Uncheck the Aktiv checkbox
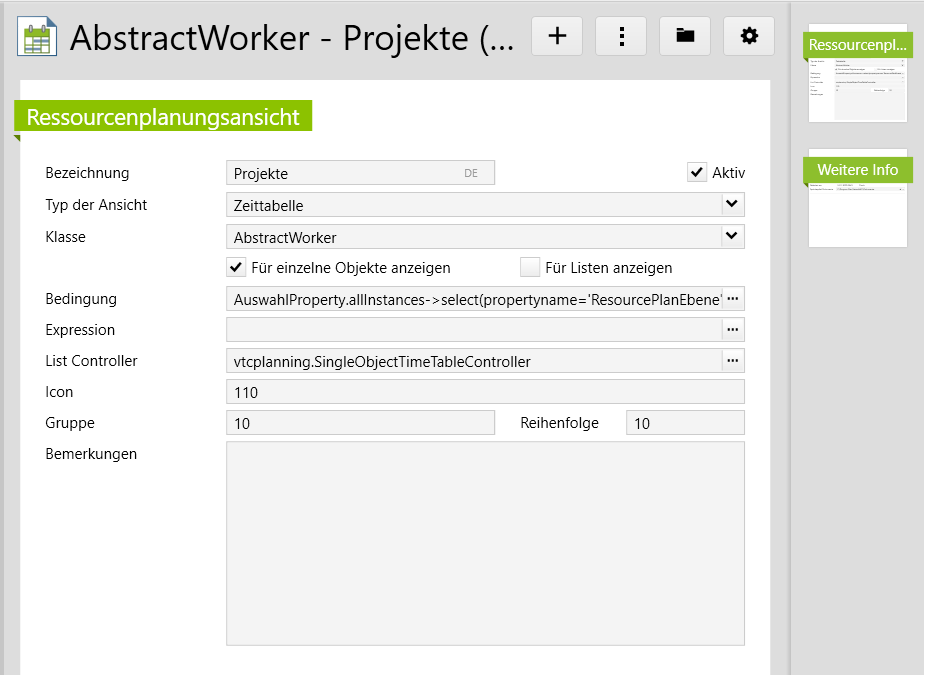925x675 pixels. [x=697, y=172]
